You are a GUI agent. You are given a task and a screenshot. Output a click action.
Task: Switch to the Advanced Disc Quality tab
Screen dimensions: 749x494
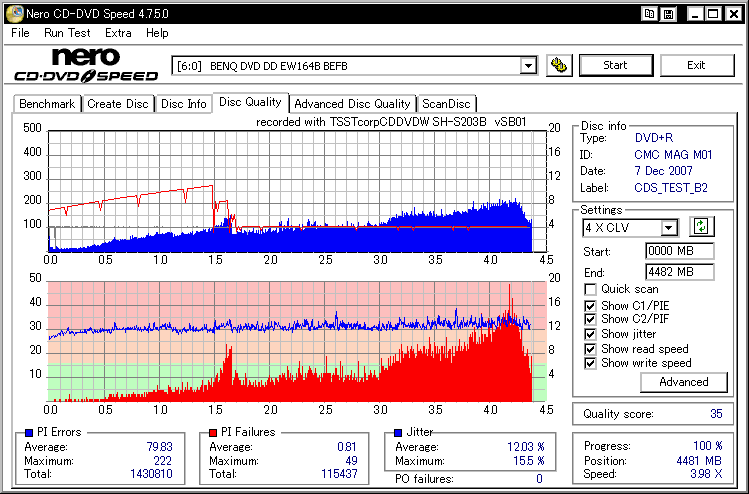tap(352, 103)
